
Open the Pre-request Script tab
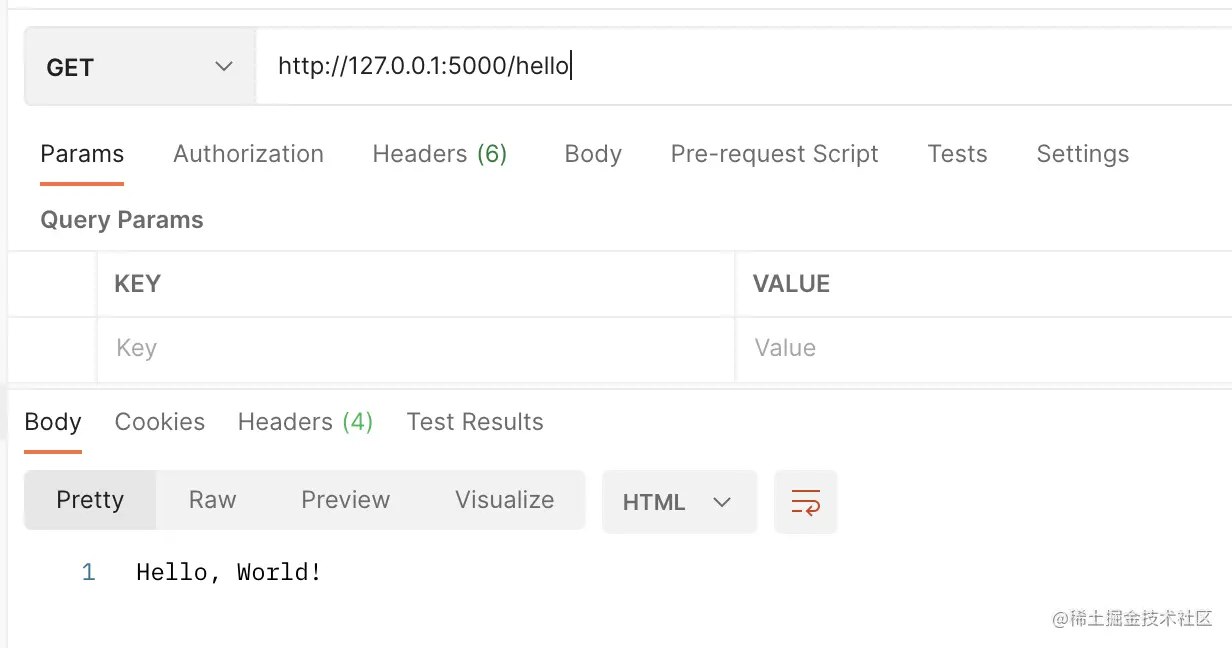[x=774, y=154]
